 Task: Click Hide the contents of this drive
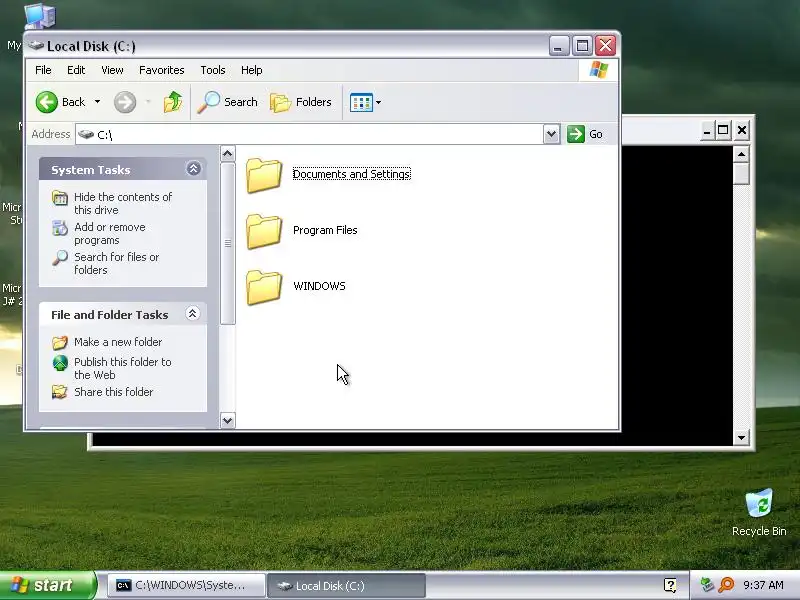pyautogui.click(x=123, y=204)
